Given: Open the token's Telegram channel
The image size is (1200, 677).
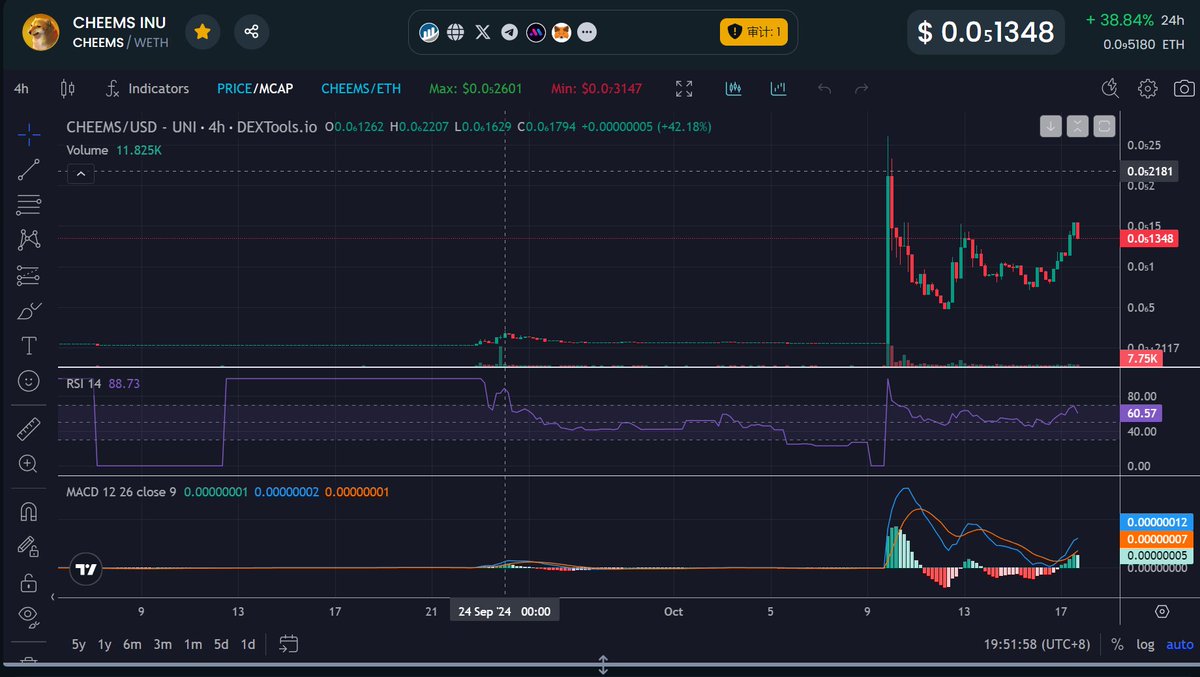Looking at the screenshot, I should tap(510, 32).
